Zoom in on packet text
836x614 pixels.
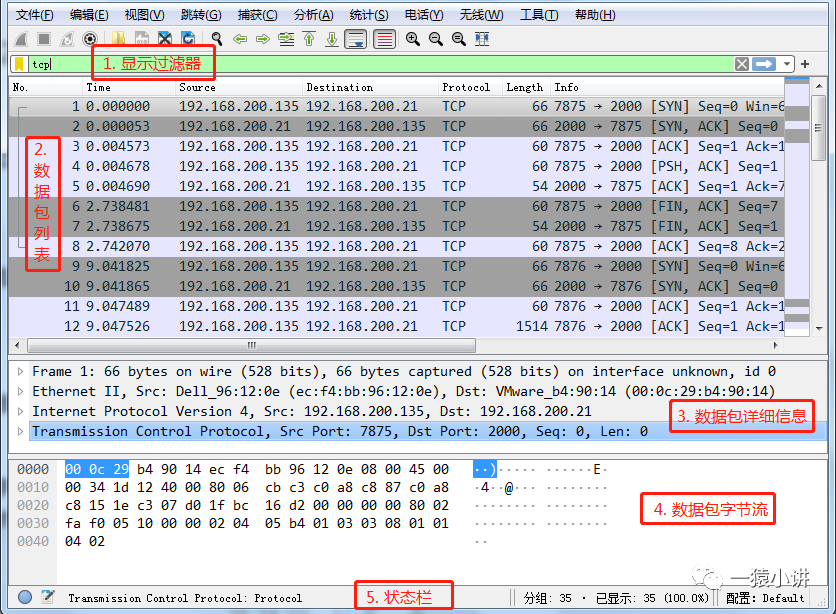point(413,39)
